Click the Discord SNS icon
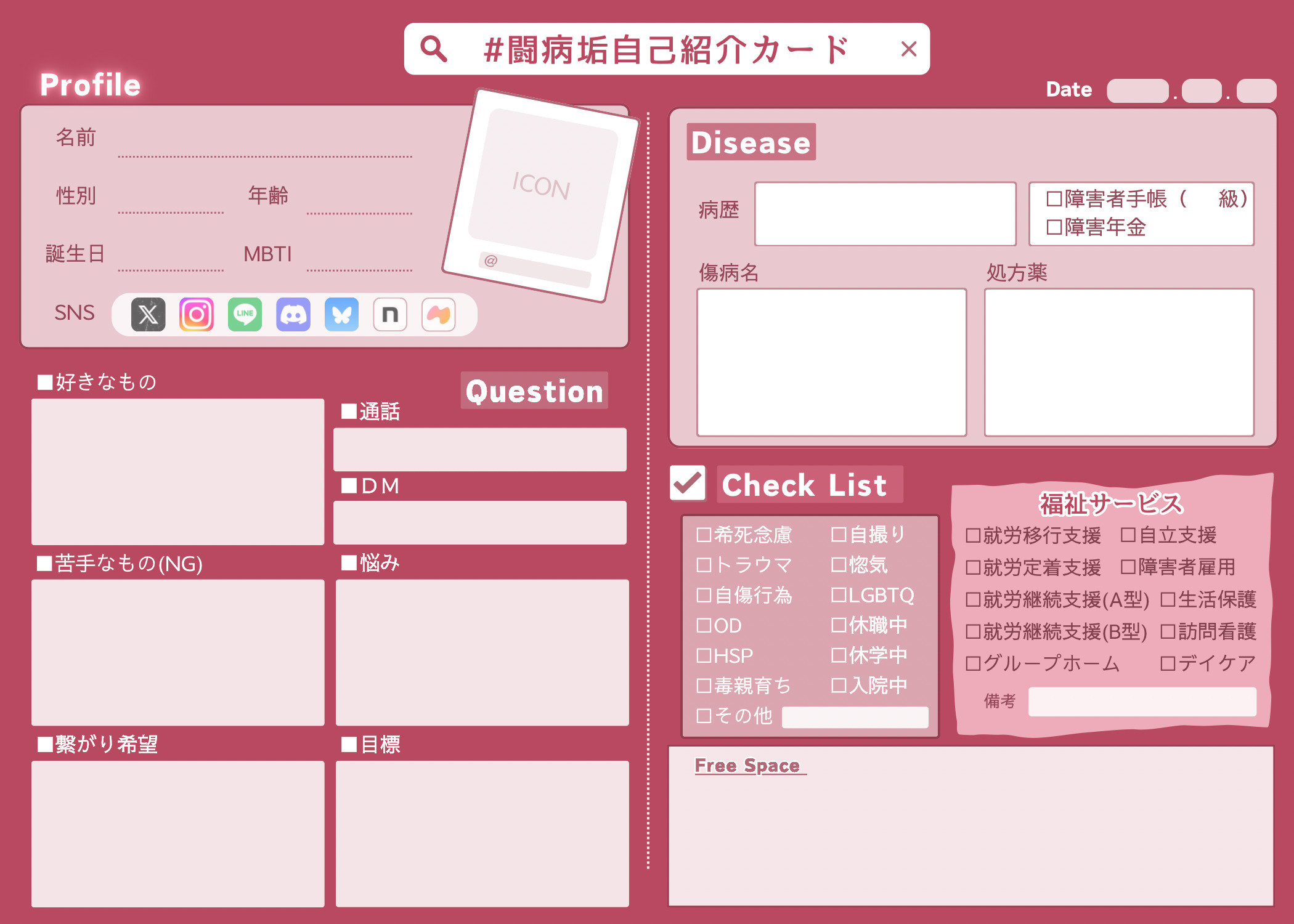Image resolution: width=1294 pixels, height=924 pixels. (x=293, y=315)
